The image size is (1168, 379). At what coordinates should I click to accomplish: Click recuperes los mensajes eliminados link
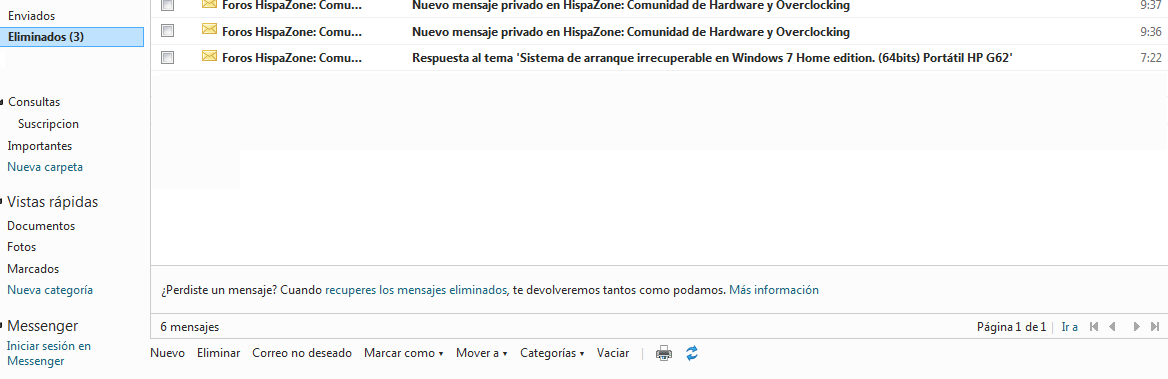(416, 290)
